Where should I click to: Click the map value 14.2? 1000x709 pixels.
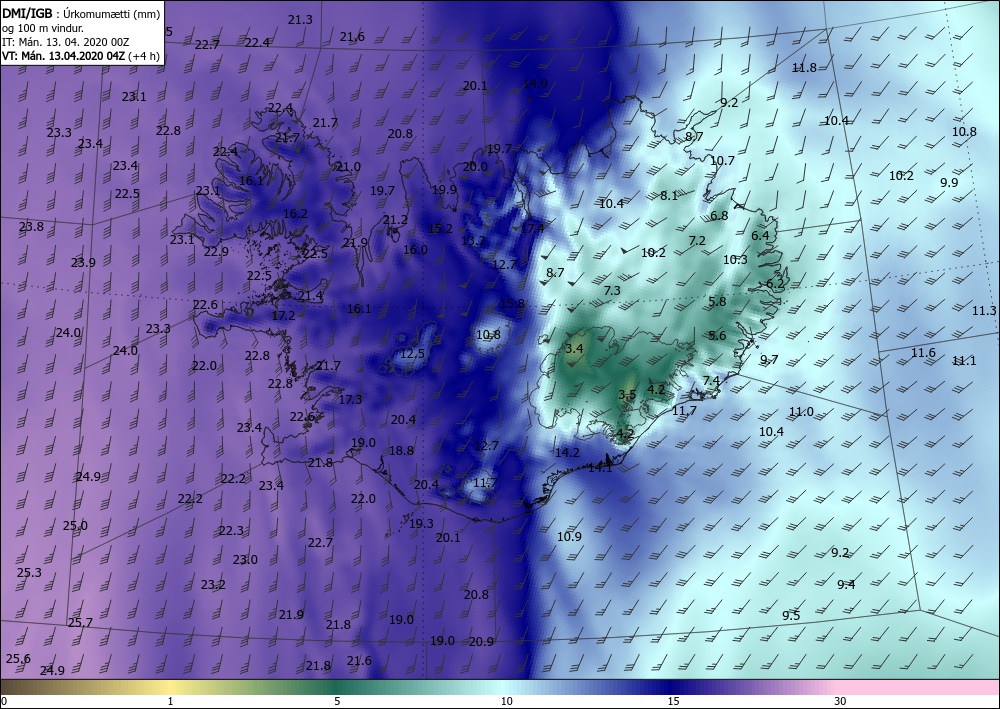point(567,453)
